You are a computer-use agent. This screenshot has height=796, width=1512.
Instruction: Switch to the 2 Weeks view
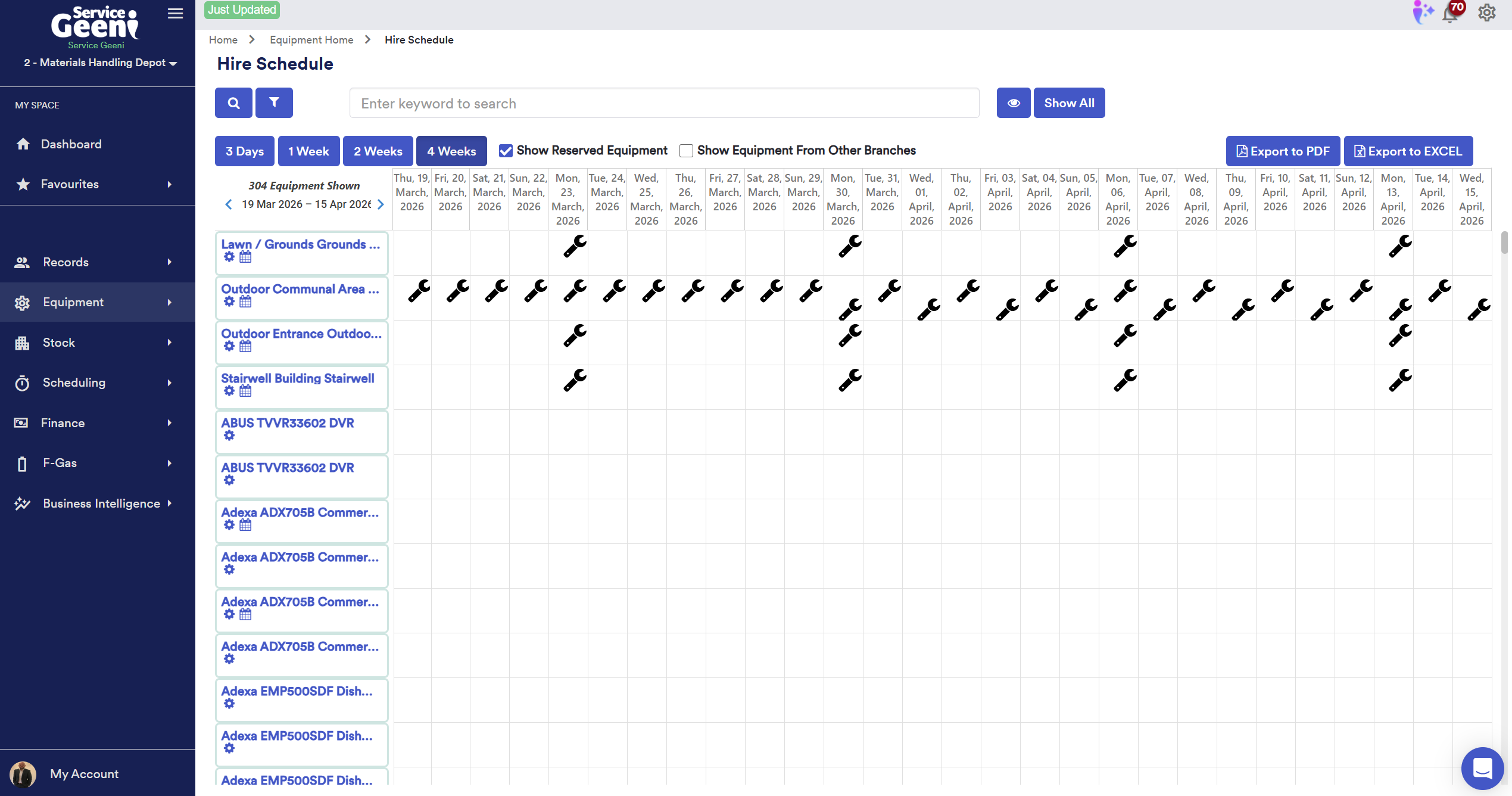(x=378, y=151)
